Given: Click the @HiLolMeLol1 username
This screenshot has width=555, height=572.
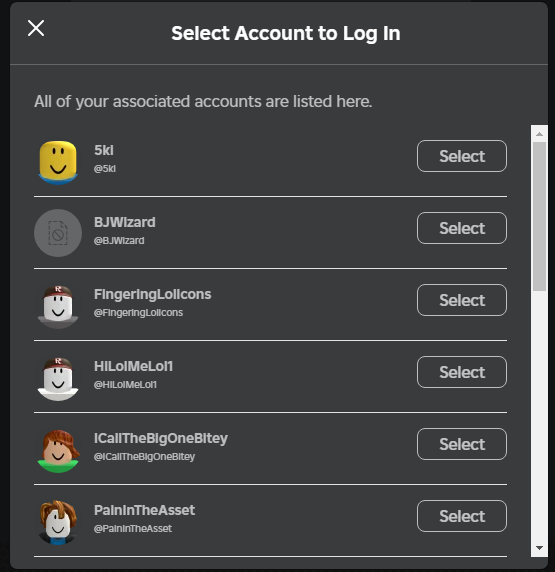Looking at the screenshot, I should click(x=125, y=384).
